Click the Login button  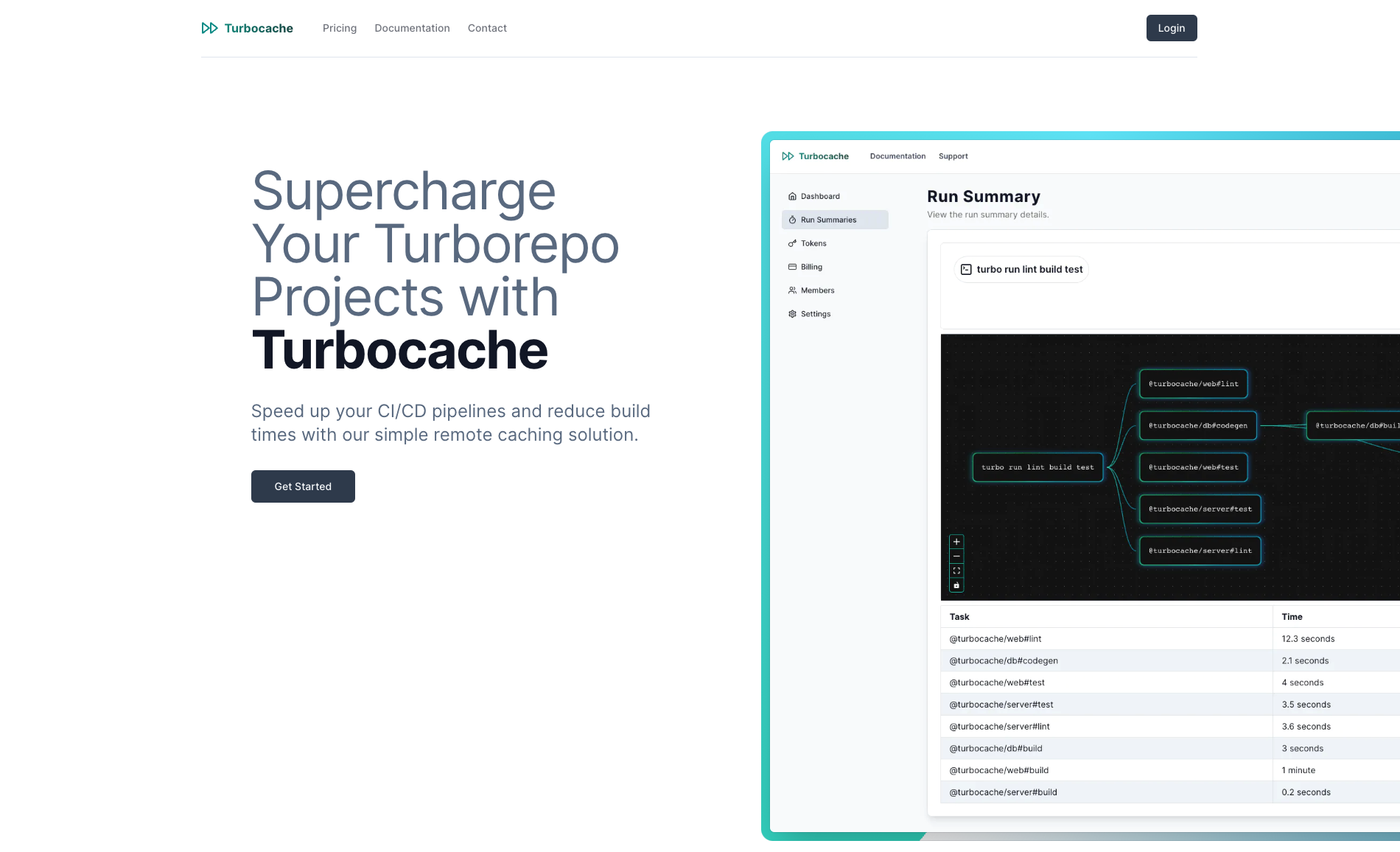1171,28
